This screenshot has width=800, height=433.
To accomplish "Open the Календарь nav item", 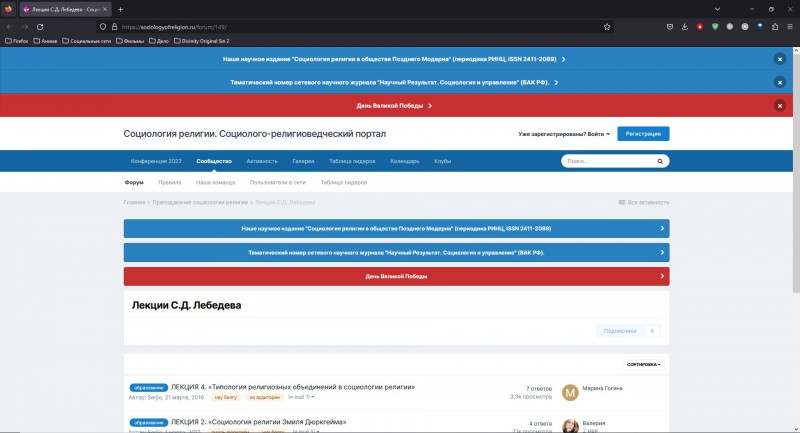I will click(x=405, y=161).
